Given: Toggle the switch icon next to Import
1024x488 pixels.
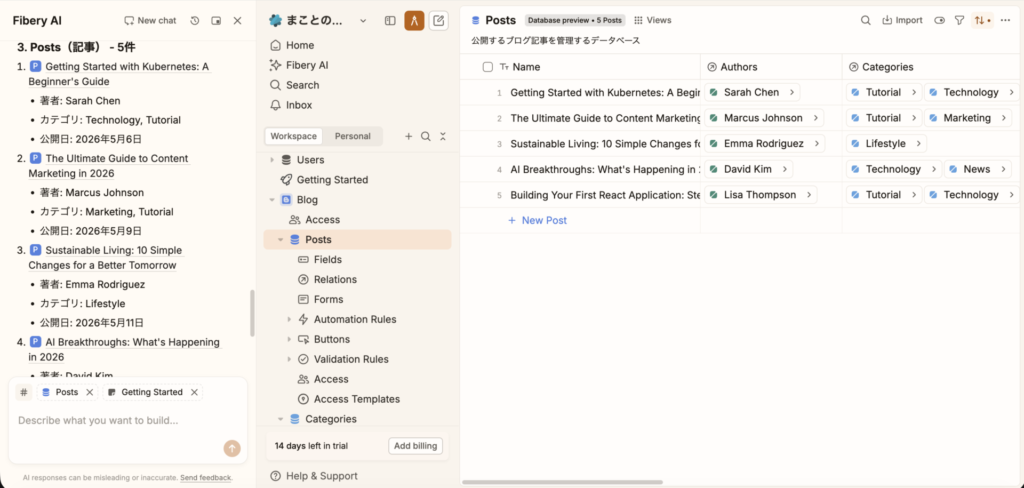Looking at the screenshot, I should [x=940, y=20].
